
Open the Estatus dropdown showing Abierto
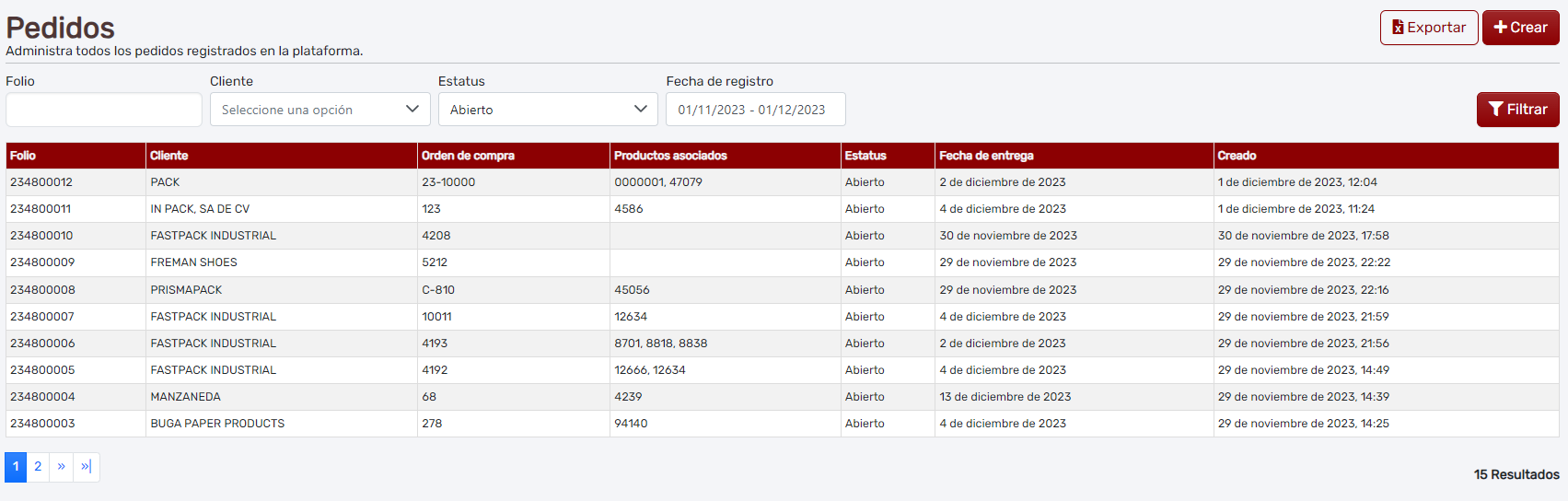[548, 110]
